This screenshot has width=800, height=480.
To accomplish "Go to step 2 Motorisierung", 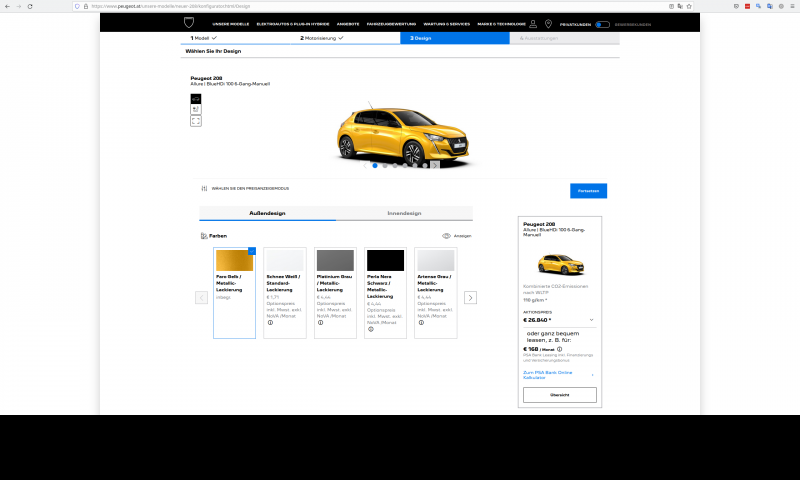I will pos(345,38).
